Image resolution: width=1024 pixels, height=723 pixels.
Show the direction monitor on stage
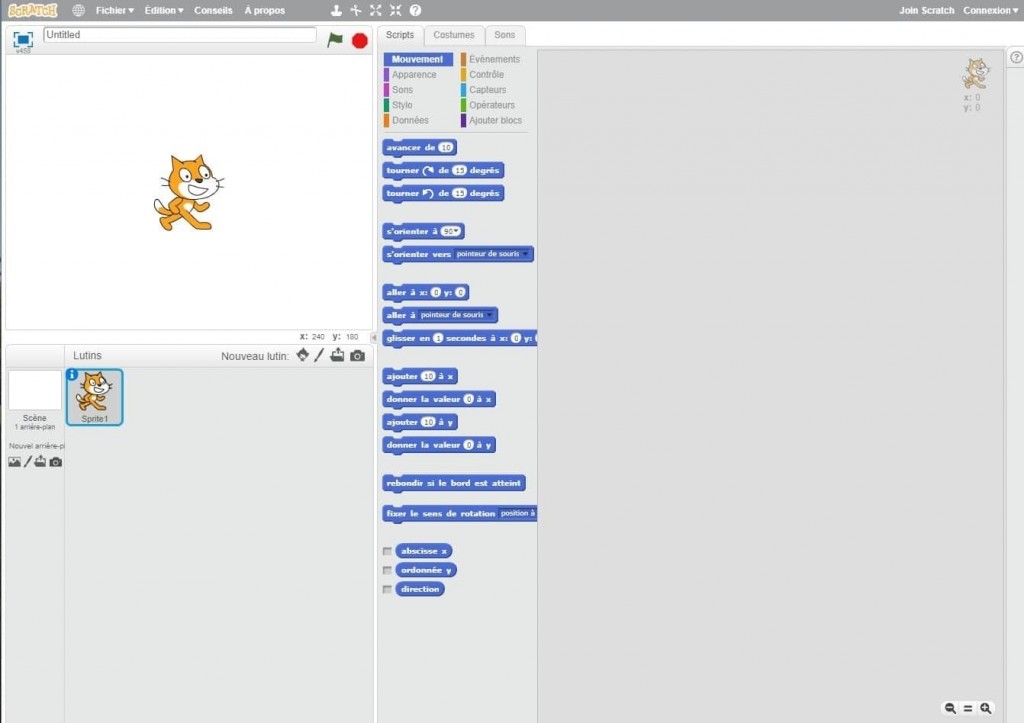tap(387, 588)
